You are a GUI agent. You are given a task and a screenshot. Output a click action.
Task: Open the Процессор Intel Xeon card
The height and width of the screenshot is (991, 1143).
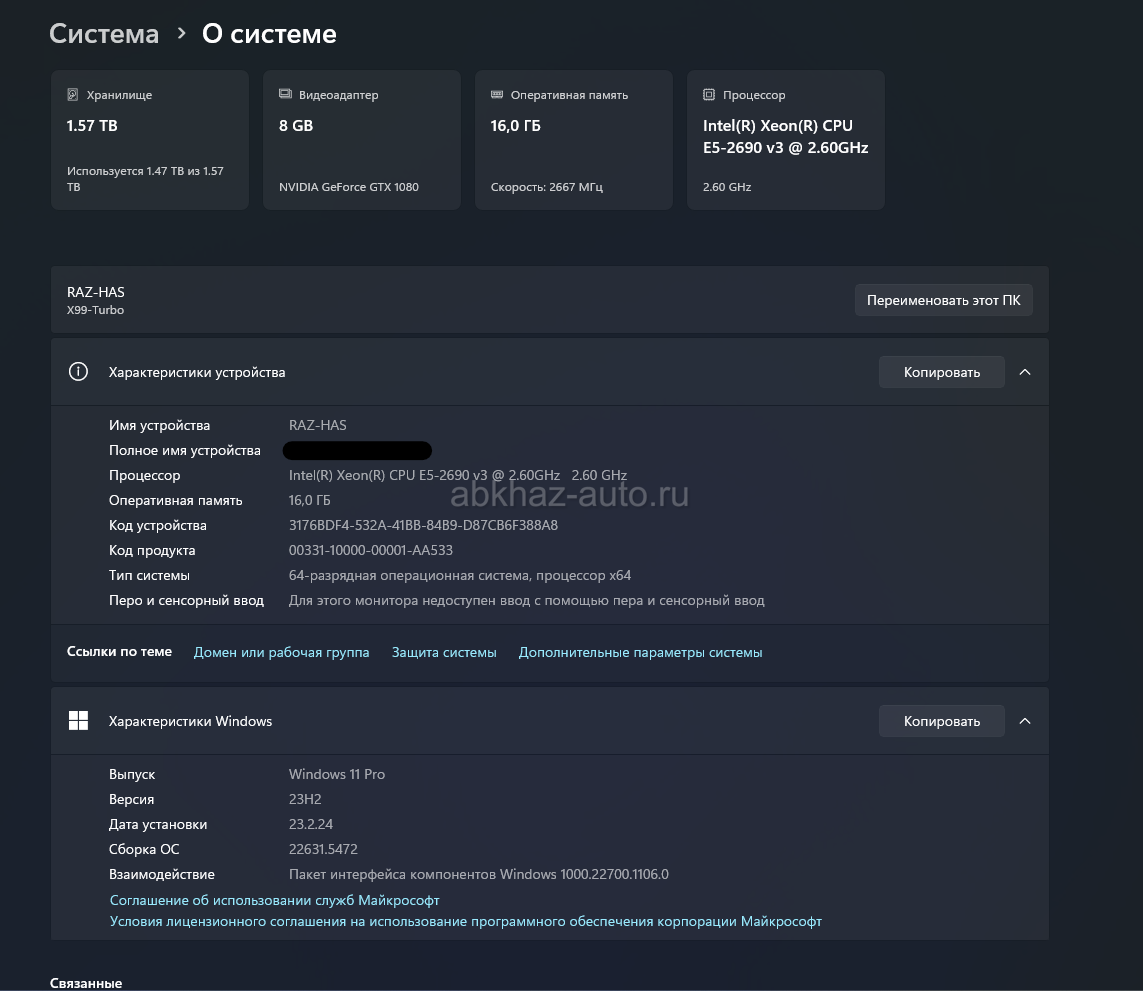point(786,140)
